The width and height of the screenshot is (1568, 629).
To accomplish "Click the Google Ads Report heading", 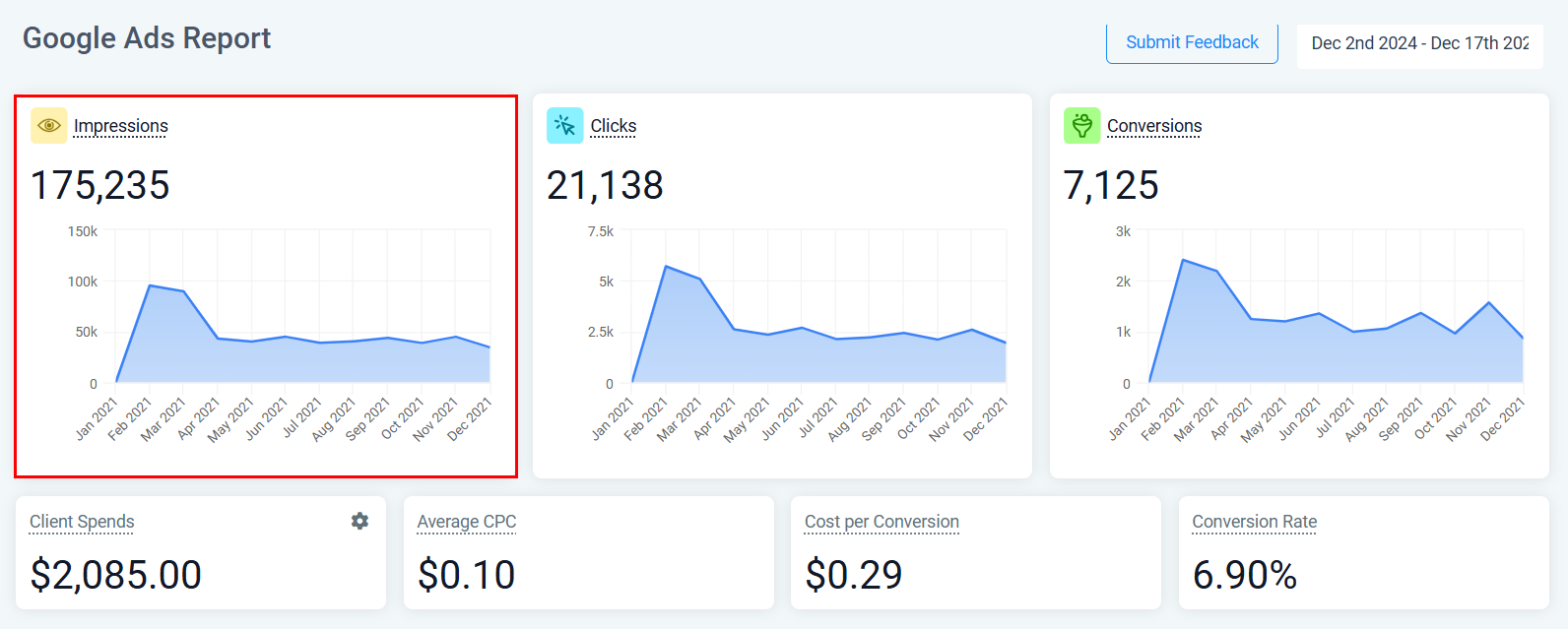I will [x=147, y=38].
